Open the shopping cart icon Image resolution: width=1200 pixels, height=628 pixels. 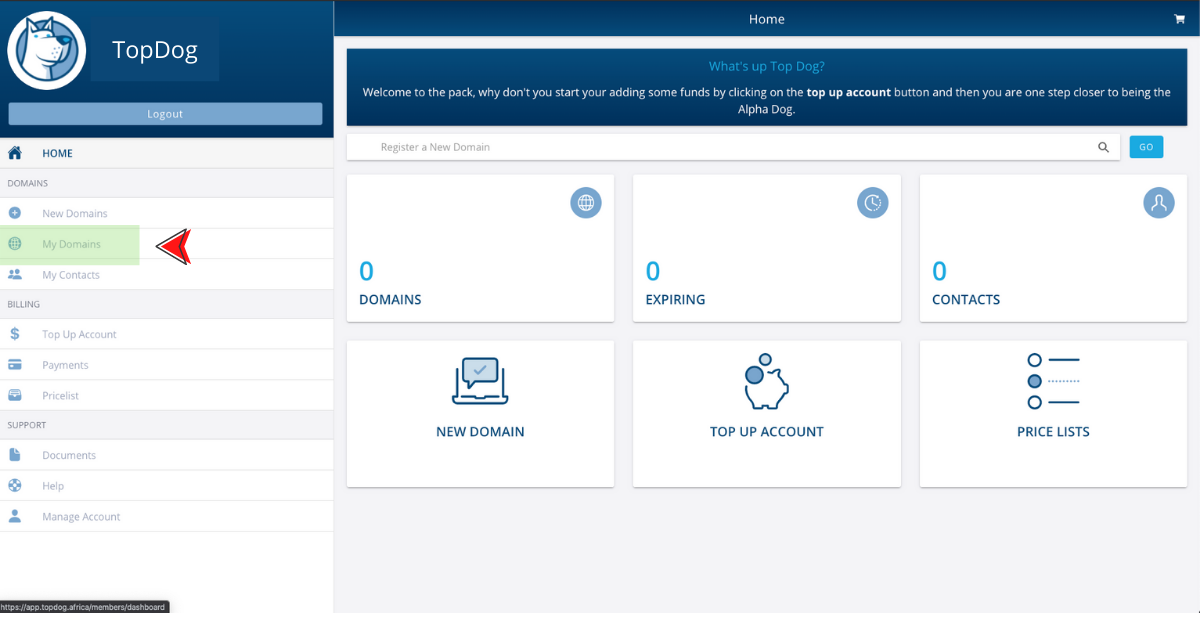[1179, 19]
